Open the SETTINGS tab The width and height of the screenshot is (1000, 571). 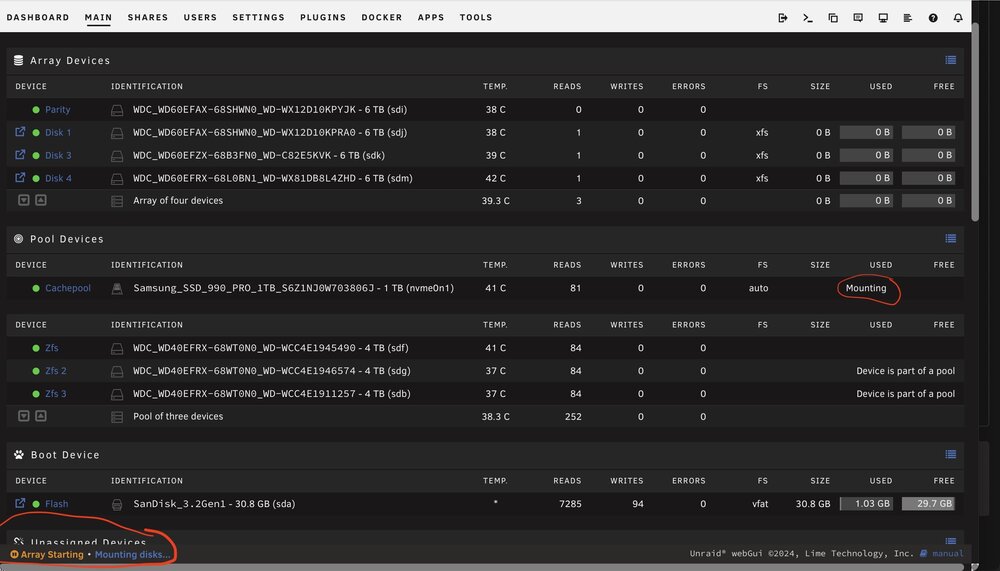(258, 17)
